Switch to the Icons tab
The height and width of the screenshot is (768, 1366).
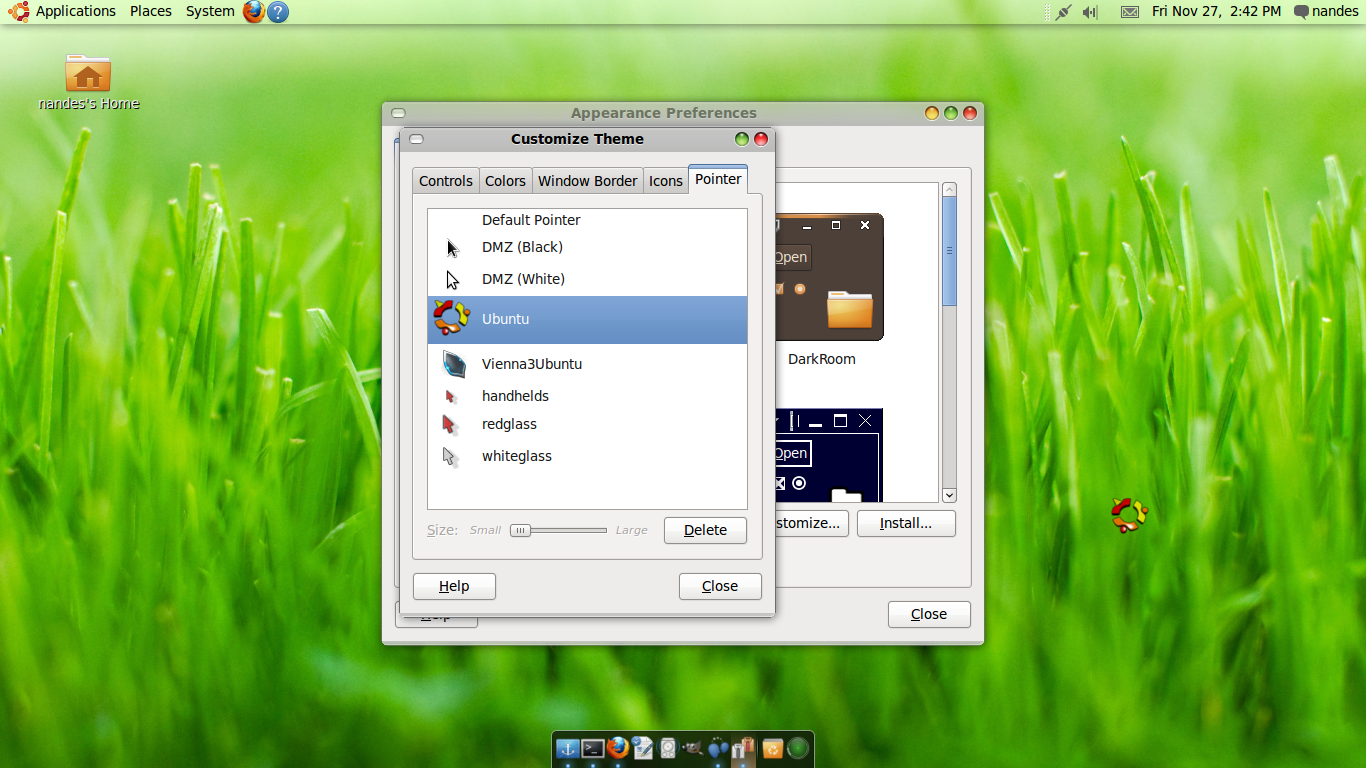coord(664,180)
